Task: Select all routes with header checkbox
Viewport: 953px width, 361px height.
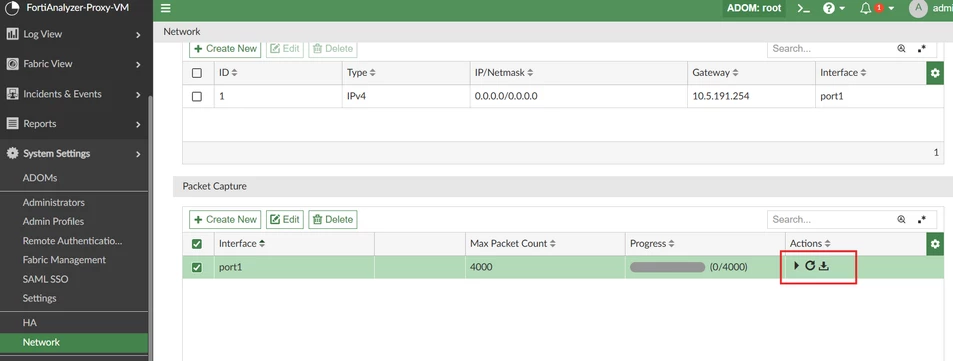Action: click(x=197, y=73)
